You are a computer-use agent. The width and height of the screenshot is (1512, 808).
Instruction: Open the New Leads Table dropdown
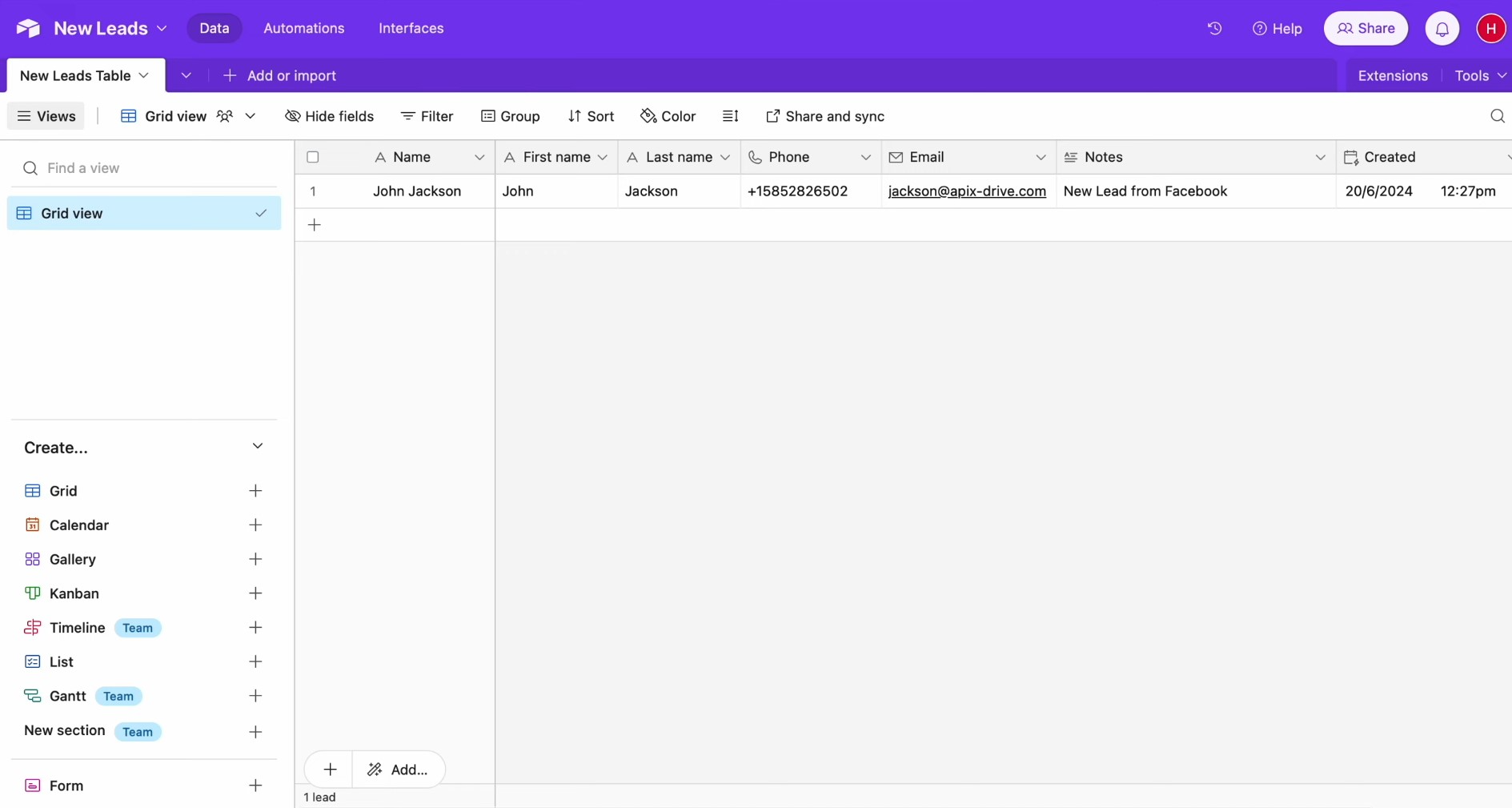click(x=144, y=75)
